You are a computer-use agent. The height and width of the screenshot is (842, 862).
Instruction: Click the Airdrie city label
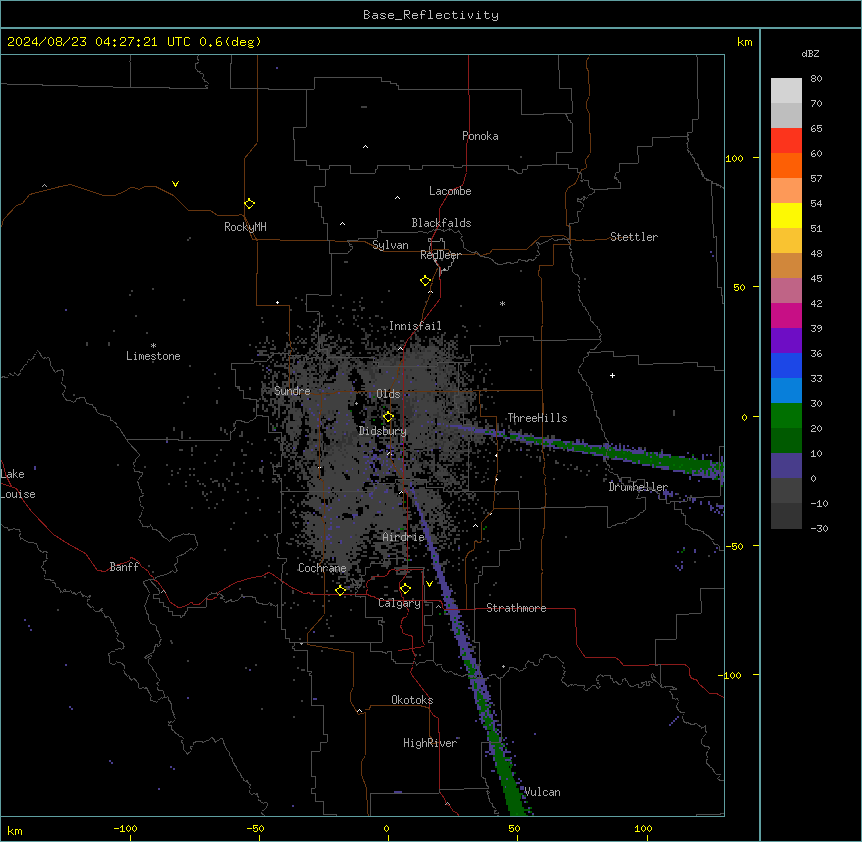pyautogui.click(x=403, y=537)
